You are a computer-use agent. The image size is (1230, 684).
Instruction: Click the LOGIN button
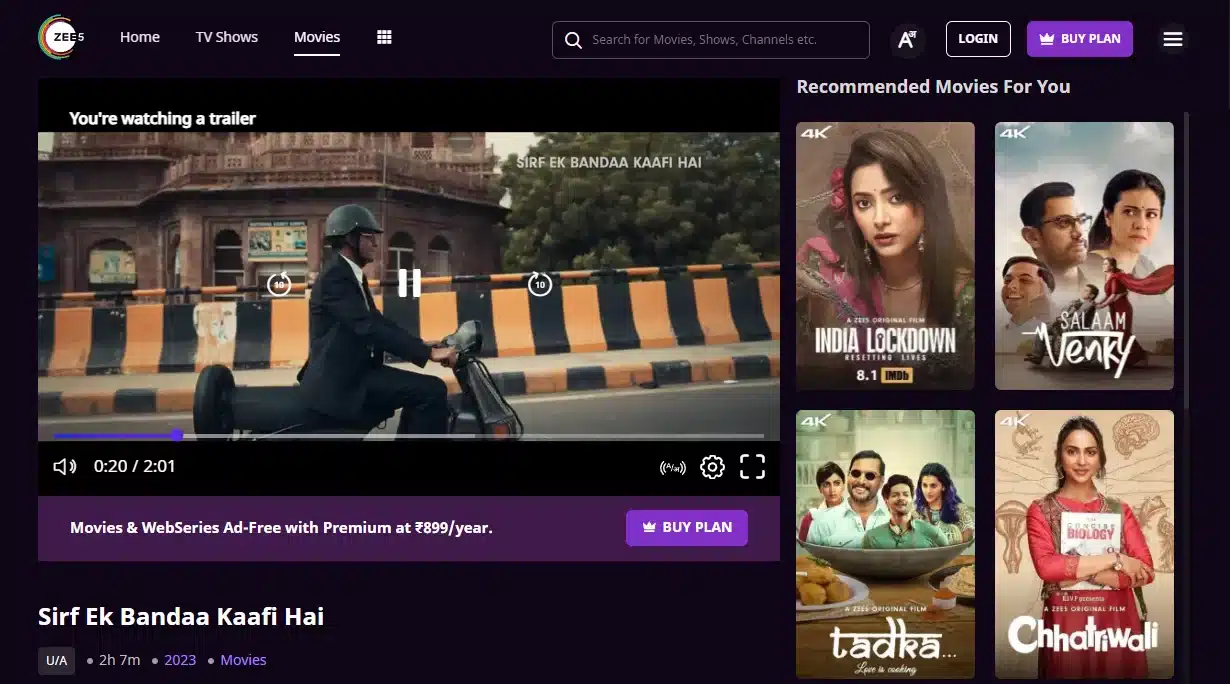[977, 39]
